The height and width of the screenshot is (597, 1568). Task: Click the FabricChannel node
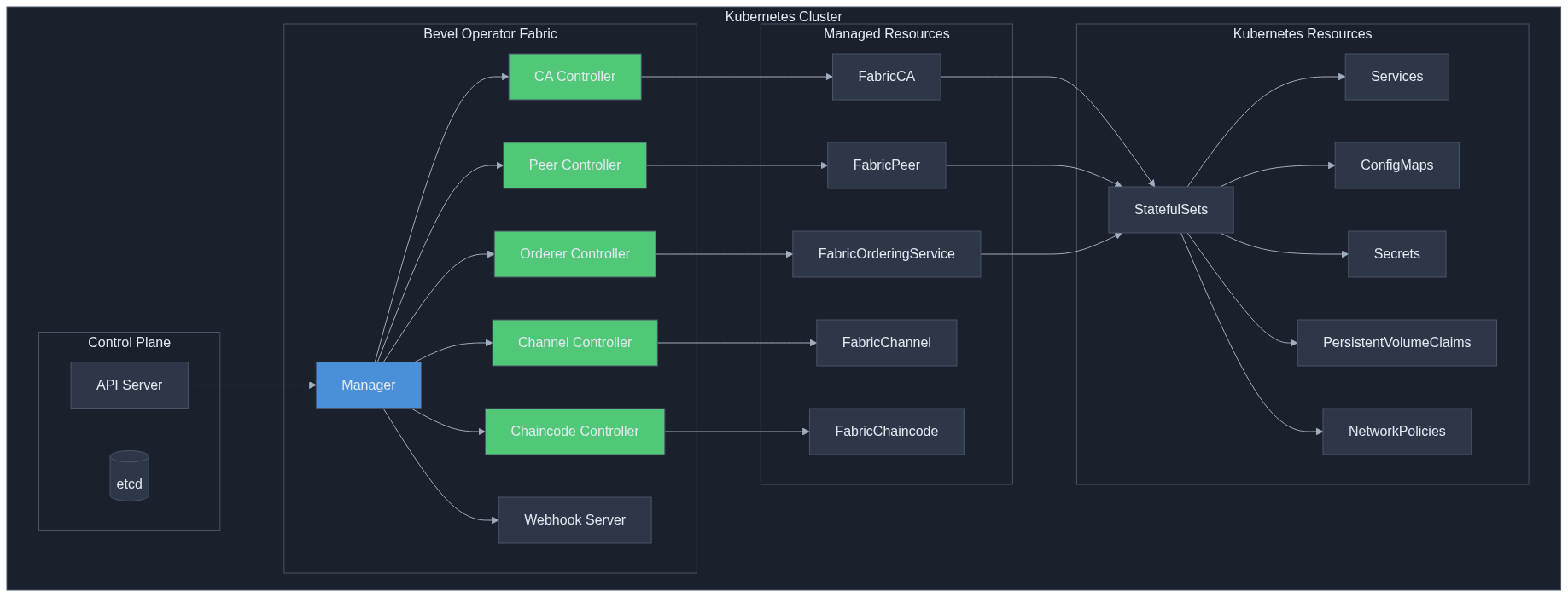click(886, 343)
